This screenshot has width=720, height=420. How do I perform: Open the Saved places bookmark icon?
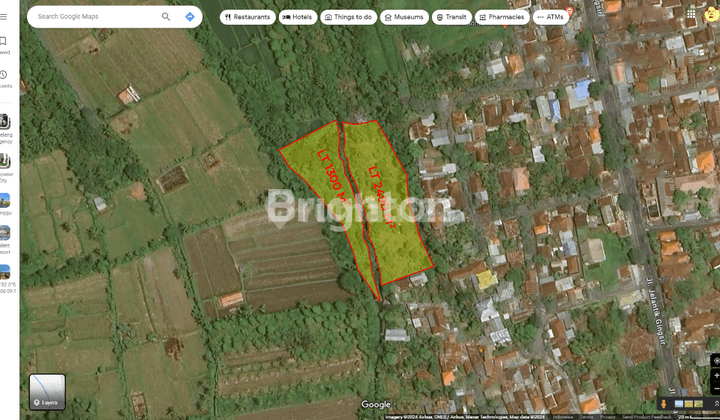click(3, 41)
